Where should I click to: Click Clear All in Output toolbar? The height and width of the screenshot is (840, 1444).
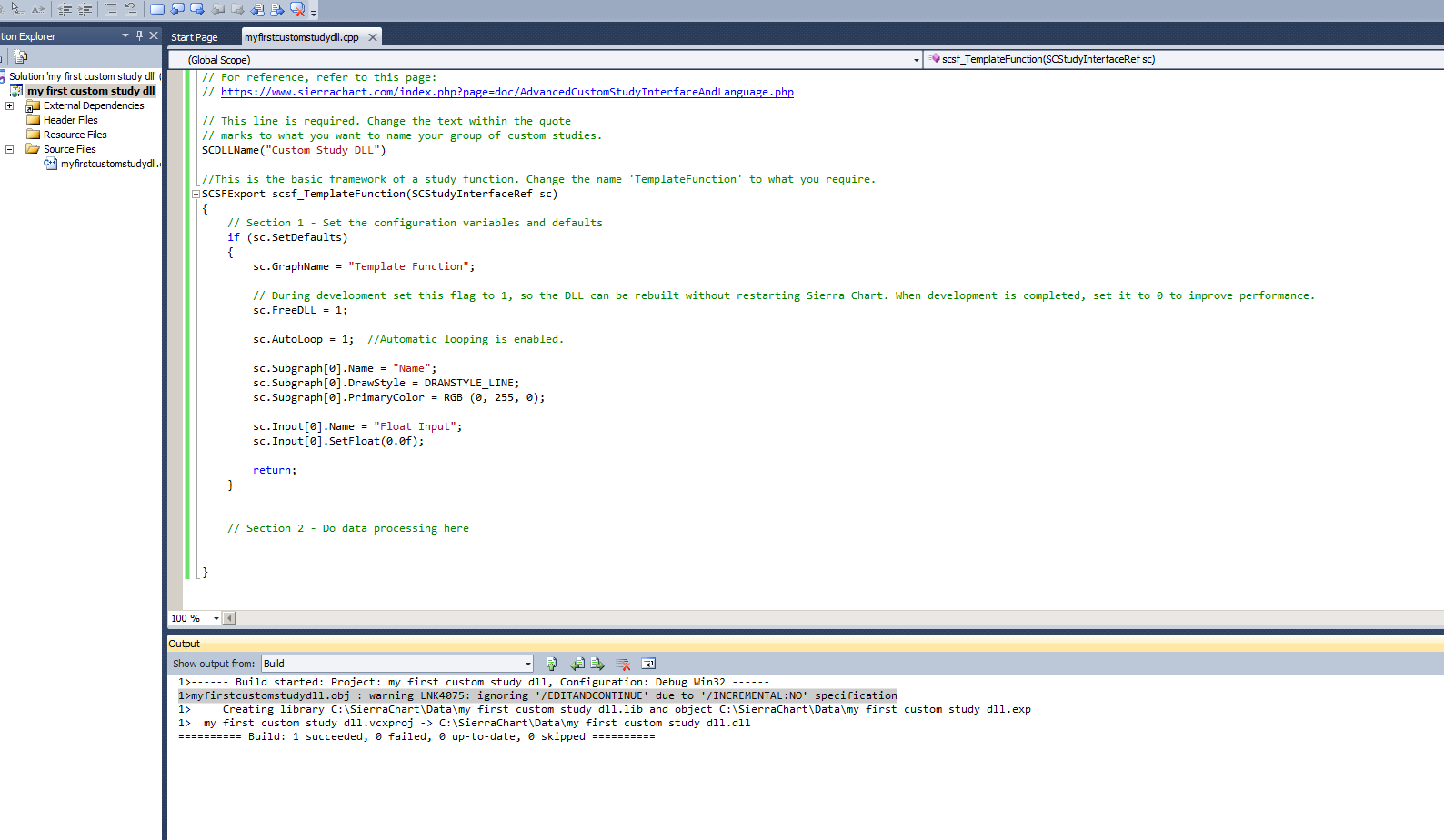click(623, 664)
